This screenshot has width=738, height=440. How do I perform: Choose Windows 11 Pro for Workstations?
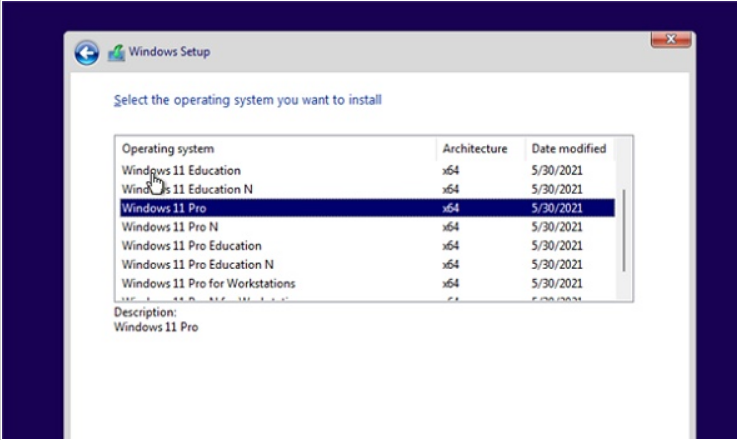coord(209,284)
